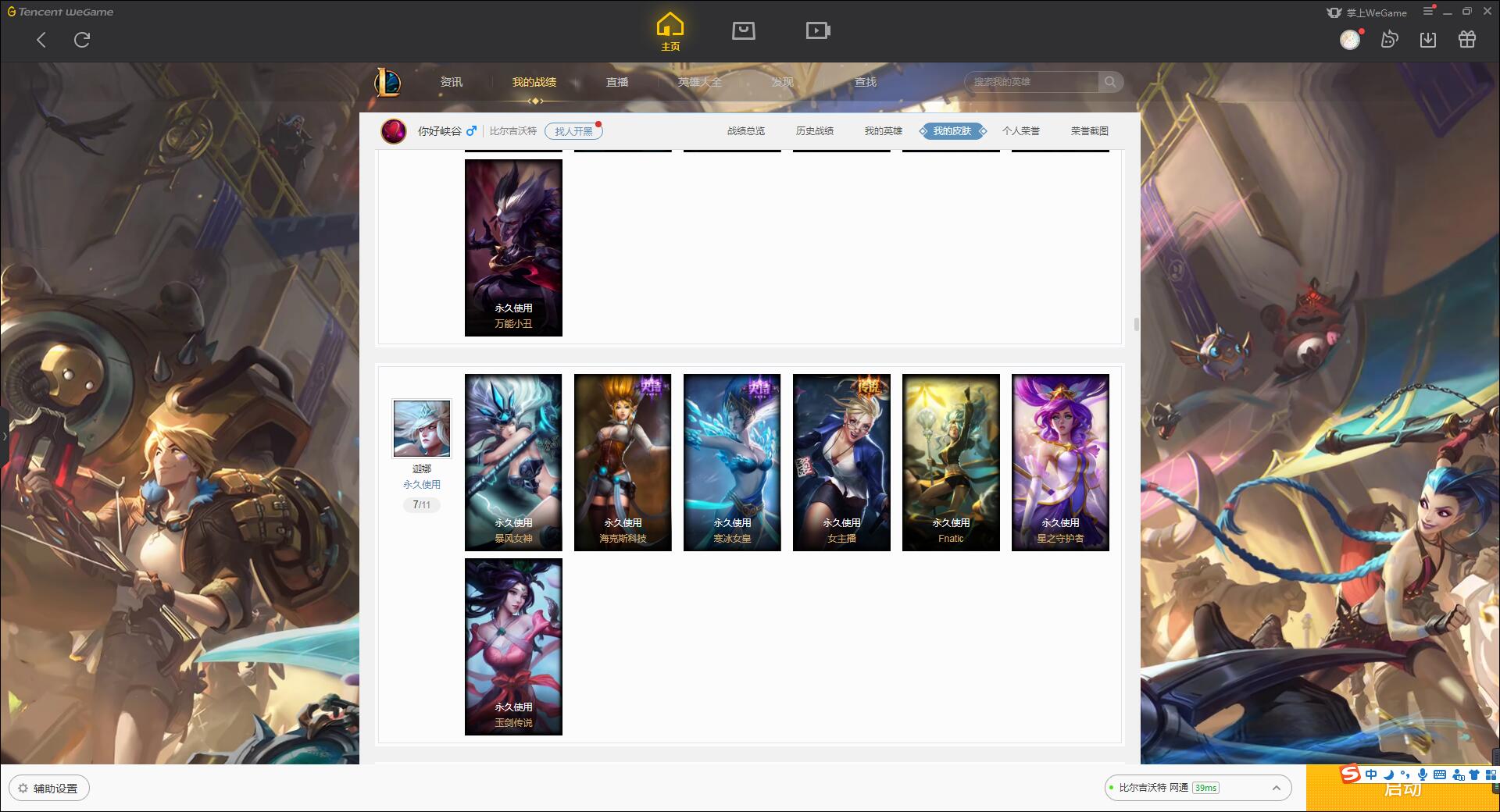The image size is (1500, 812).
Task: Click the 7/11 skin count badge
Action: click(422, 505)
